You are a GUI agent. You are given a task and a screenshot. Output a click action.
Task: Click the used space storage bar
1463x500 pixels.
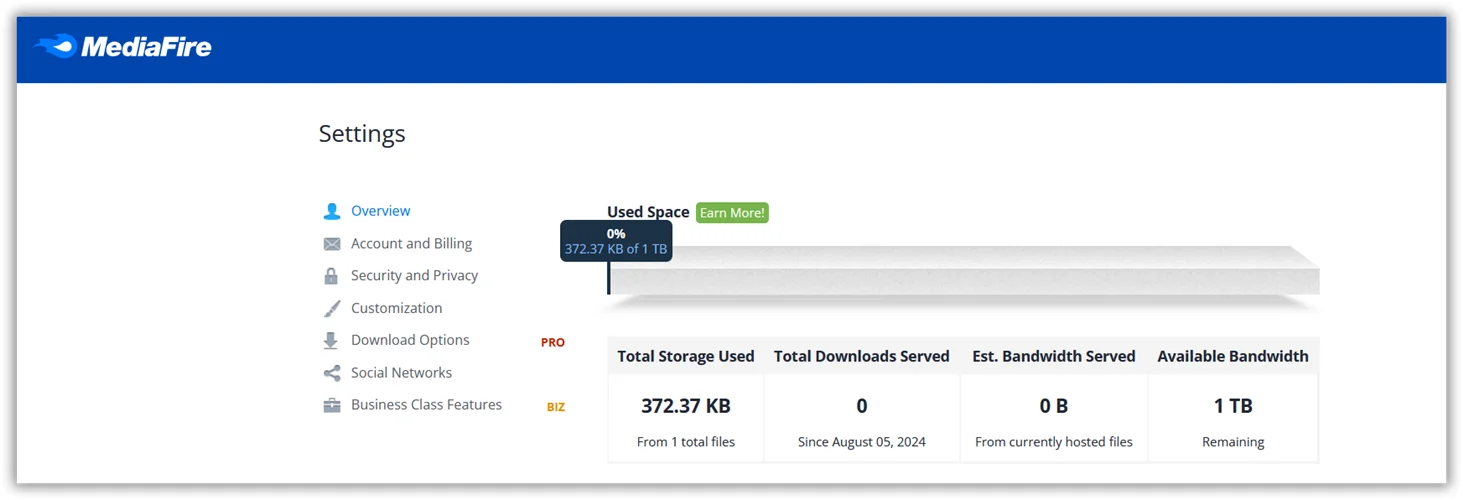click(x=963, y=271)
